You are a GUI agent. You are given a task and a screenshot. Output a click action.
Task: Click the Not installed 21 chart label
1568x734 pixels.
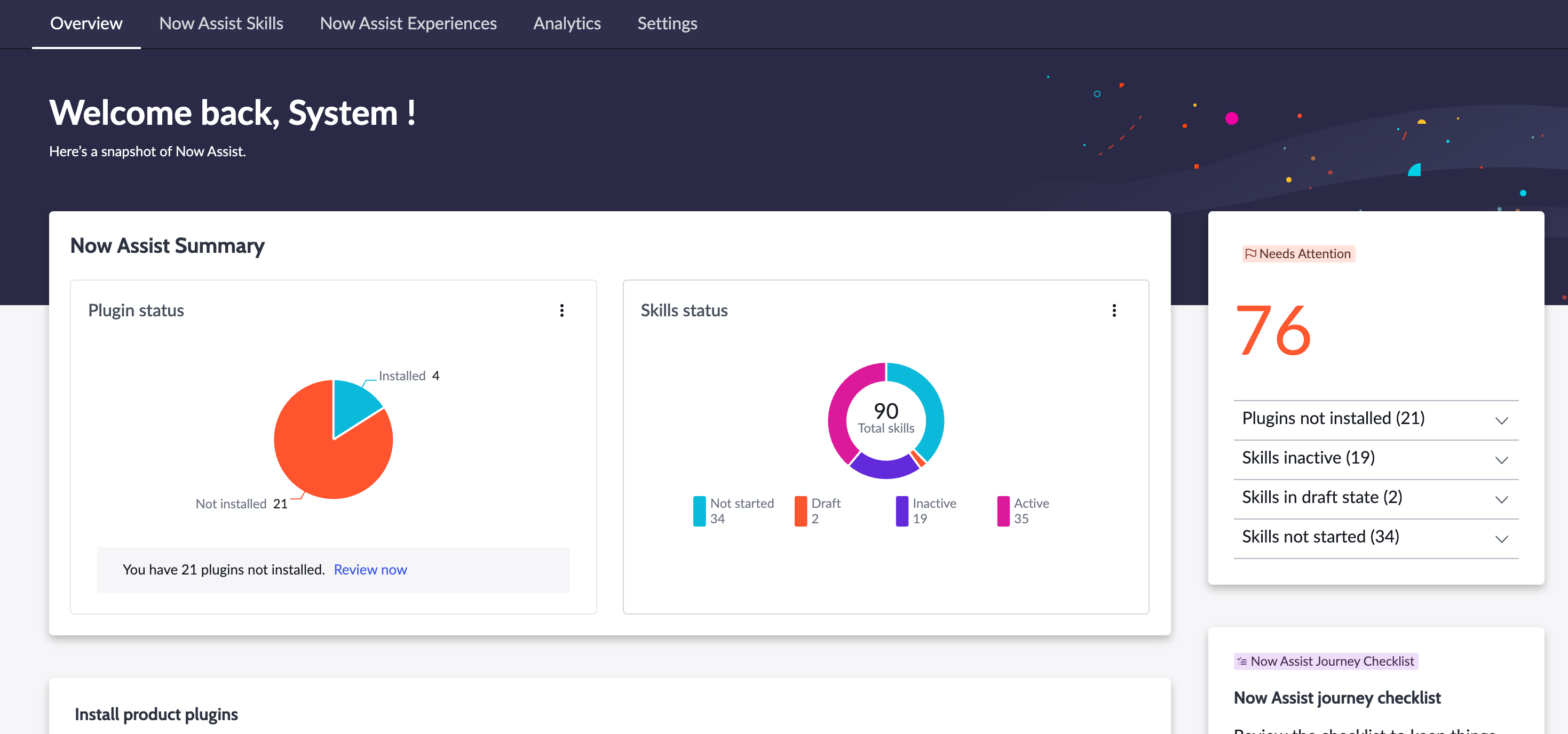click(x=241, y=504)
